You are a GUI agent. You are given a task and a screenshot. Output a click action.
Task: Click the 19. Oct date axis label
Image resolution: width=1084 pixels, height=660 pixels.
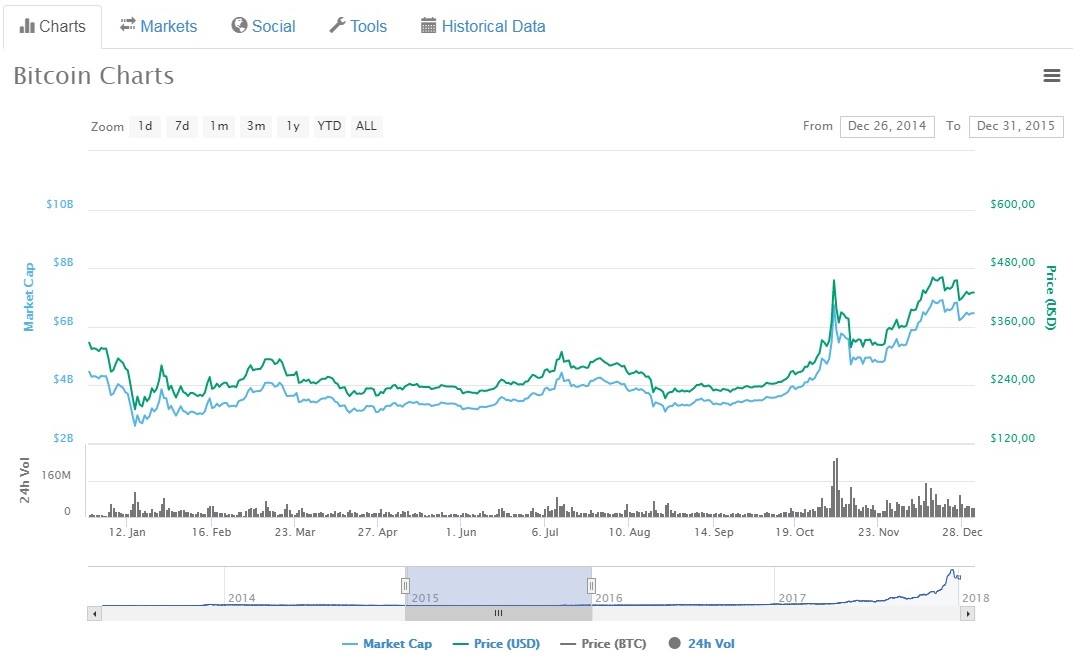coord(795,532)
